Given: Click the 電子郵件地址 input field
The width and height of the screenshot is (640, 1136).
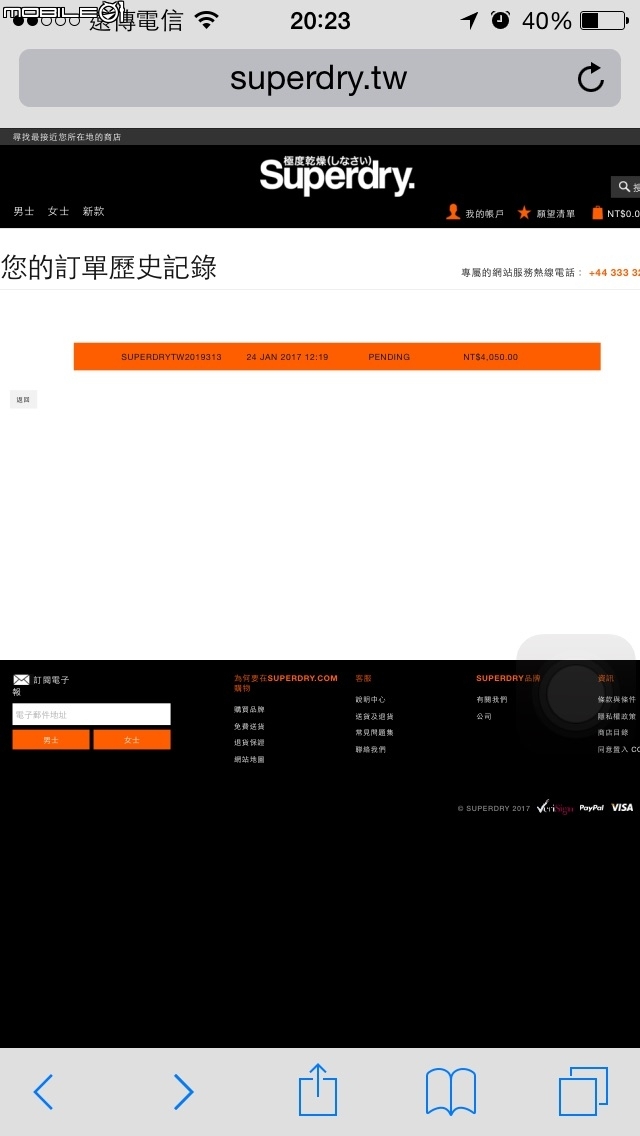Looking at the screenshot, I should click(x=91, y=714).
